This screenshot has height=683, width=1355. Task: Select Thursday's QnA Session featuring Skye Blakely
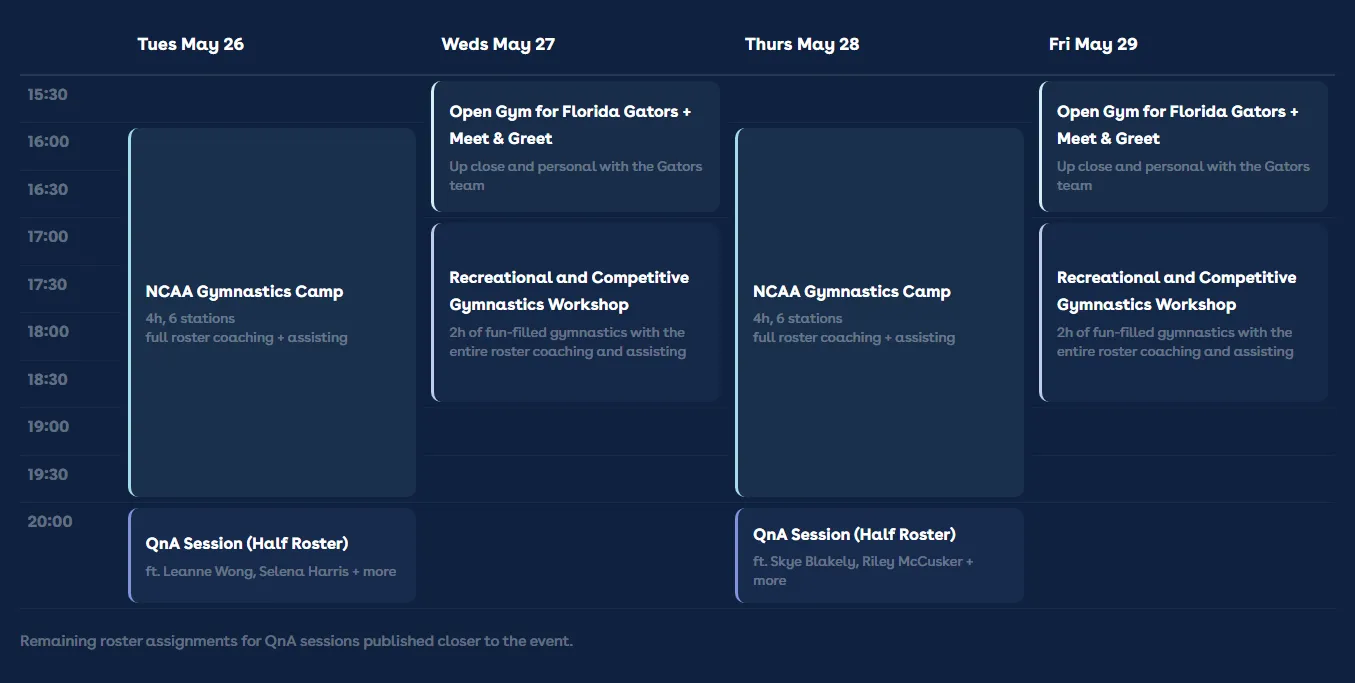tap(878, 555)
